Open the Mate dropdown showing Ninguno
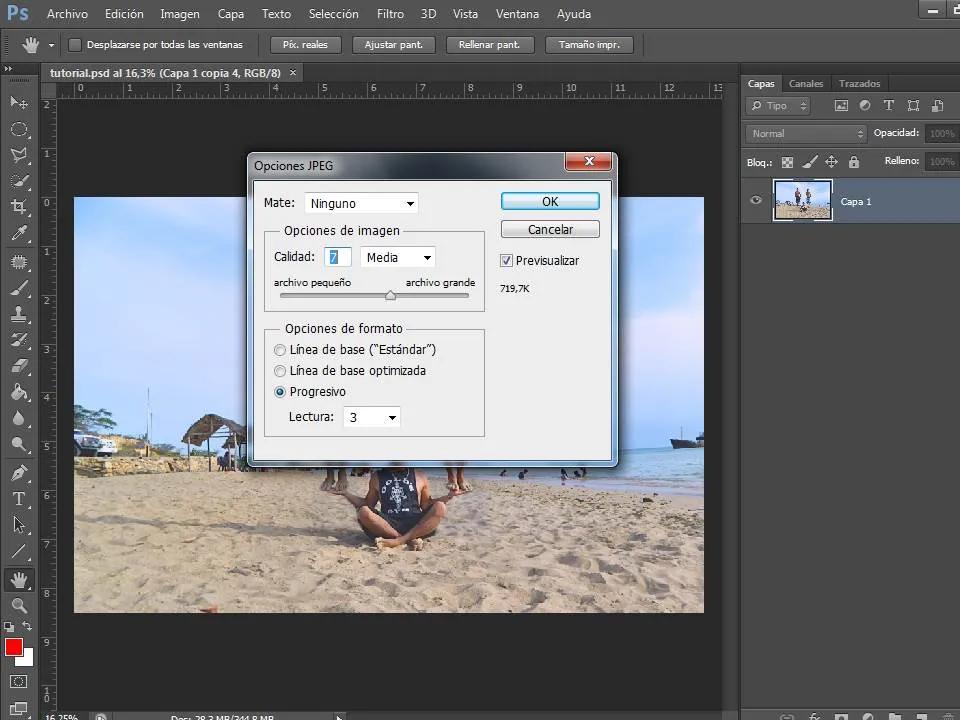 [x=361, y=203]
